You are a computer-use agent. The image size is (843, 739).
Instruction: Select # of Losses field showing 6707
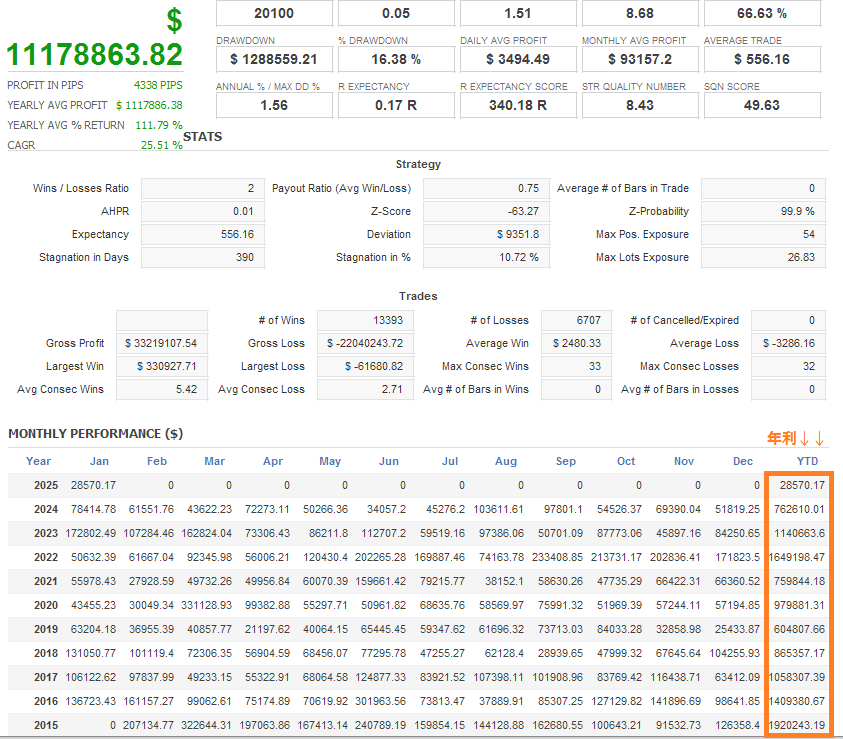(x=576, y=320)
